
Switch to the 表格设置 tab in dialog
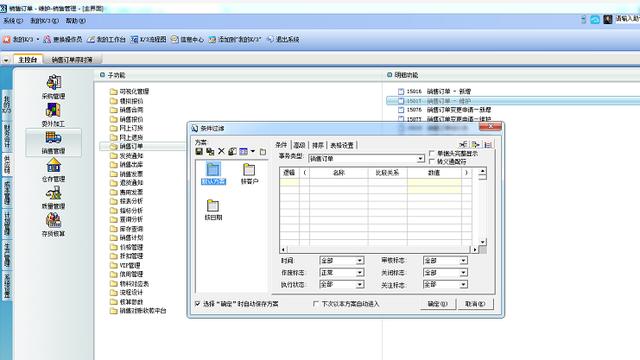342,145
